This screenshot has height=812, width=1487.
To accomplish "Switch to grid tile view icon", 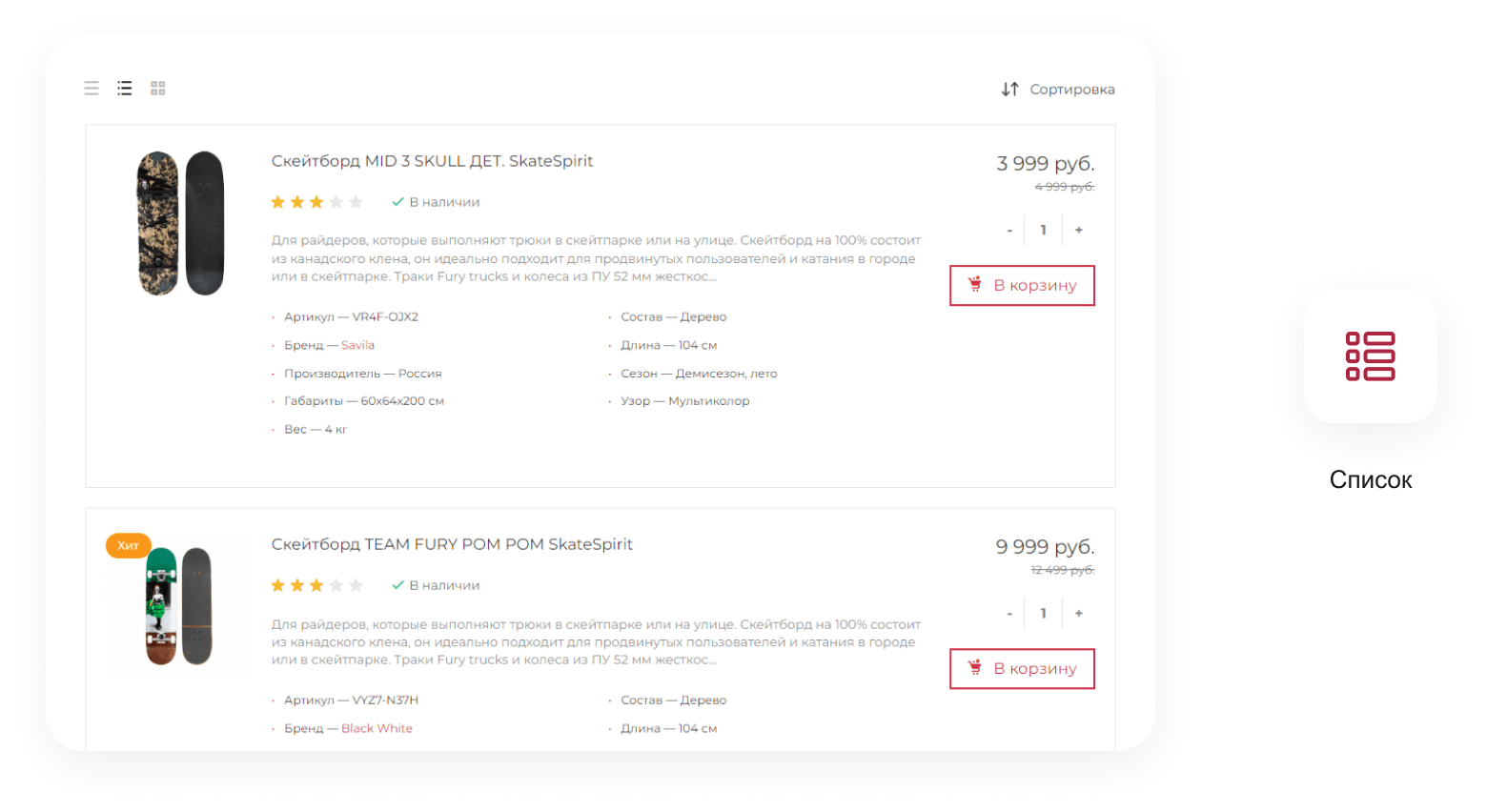I will [x=158, y=89].
